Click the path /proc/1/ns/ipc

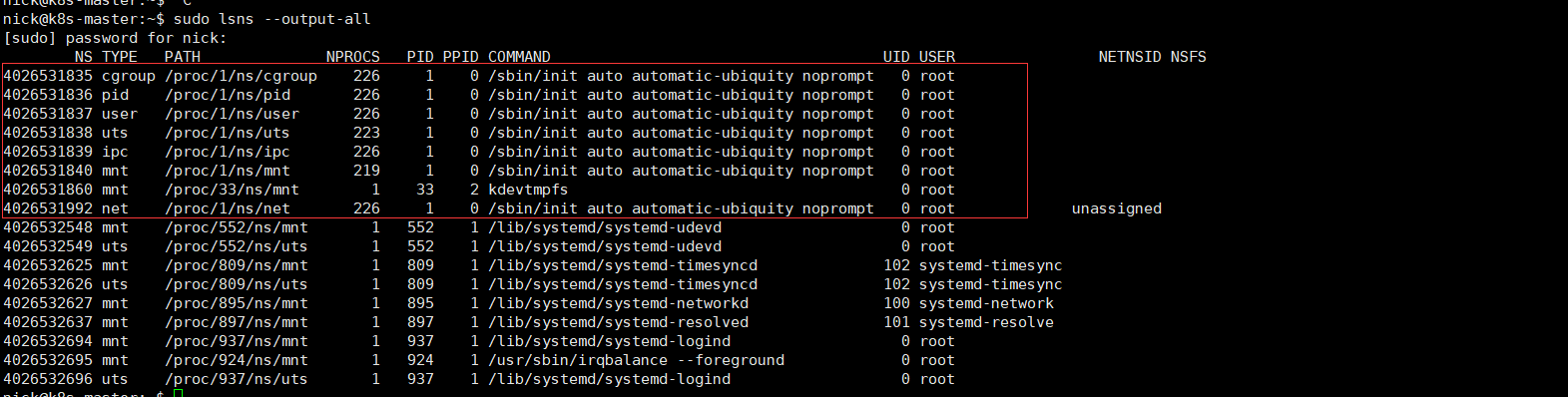[228, 152]
